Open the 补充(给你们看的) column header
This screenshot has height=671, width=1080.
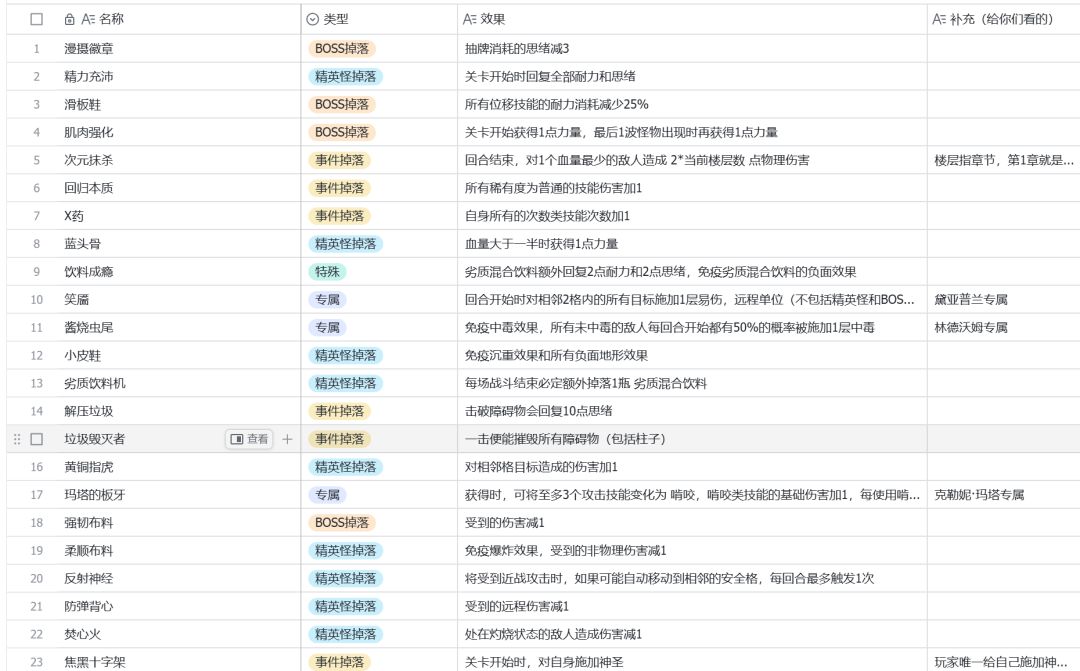[1004, 19]
